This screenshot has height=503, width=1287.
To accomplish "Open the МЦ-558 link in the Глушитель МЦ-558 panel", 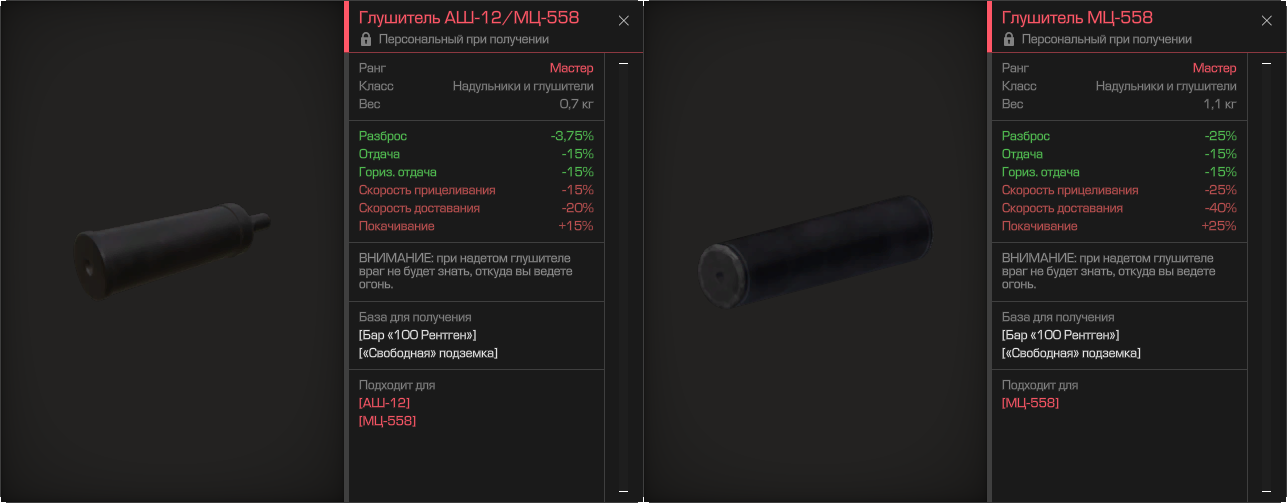I will pyautogui.click(x=1030, y=403).
